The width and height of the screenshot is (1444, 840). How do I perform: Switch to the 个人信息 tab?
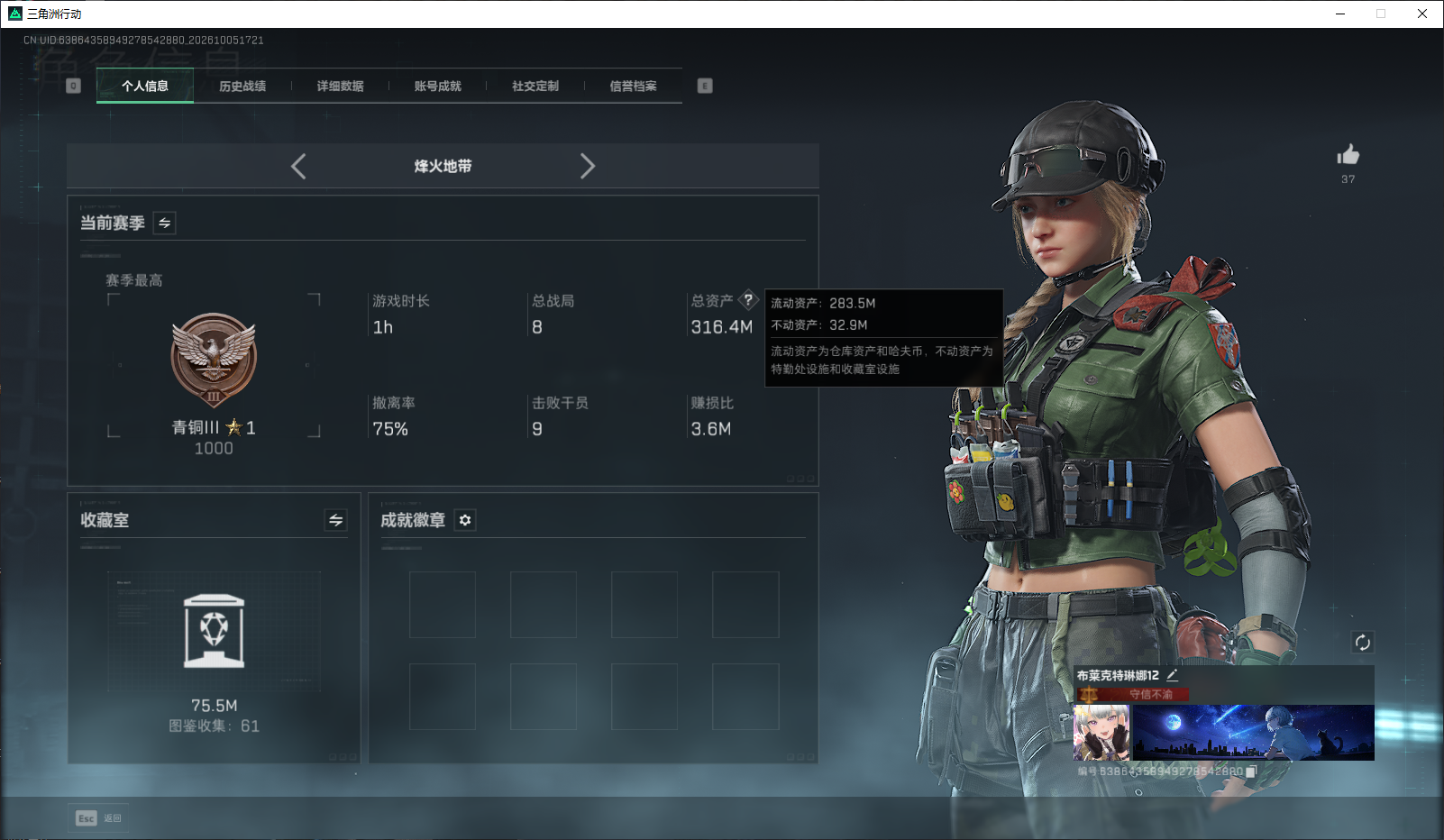145,86
